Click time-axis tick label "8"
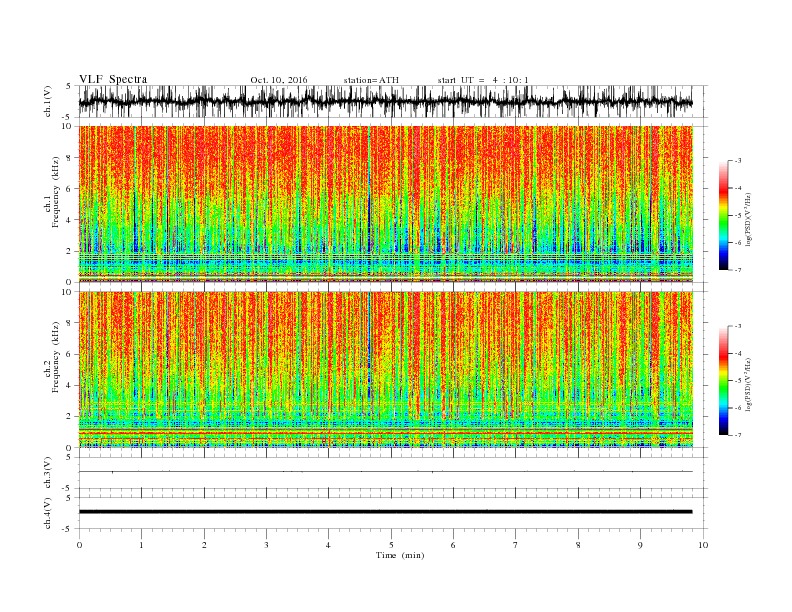 (x=578, y=545)
